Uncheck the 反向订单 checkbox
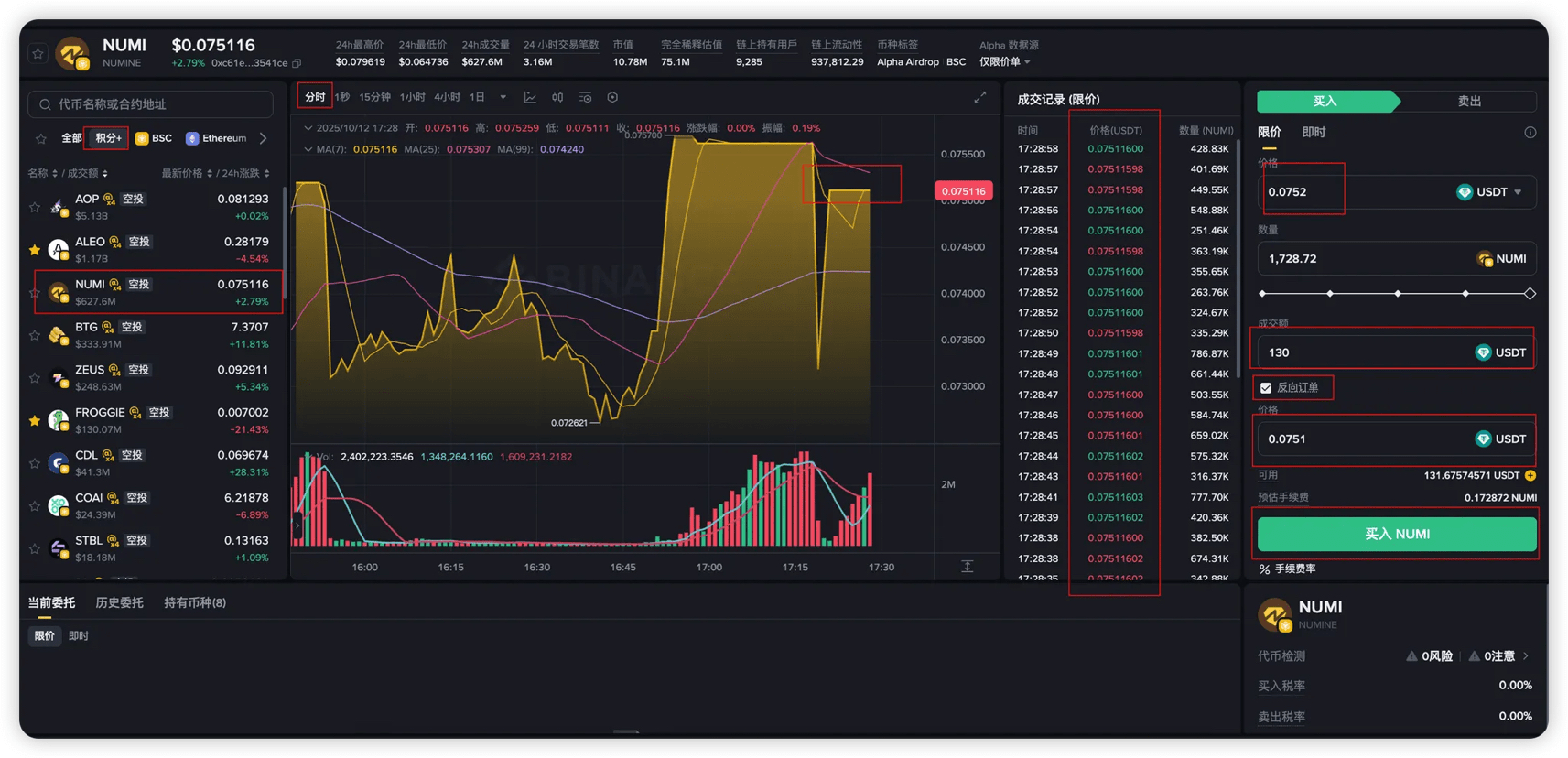Image resolution: width=1568 pixels, height=758 pixels. point(1266,388)
